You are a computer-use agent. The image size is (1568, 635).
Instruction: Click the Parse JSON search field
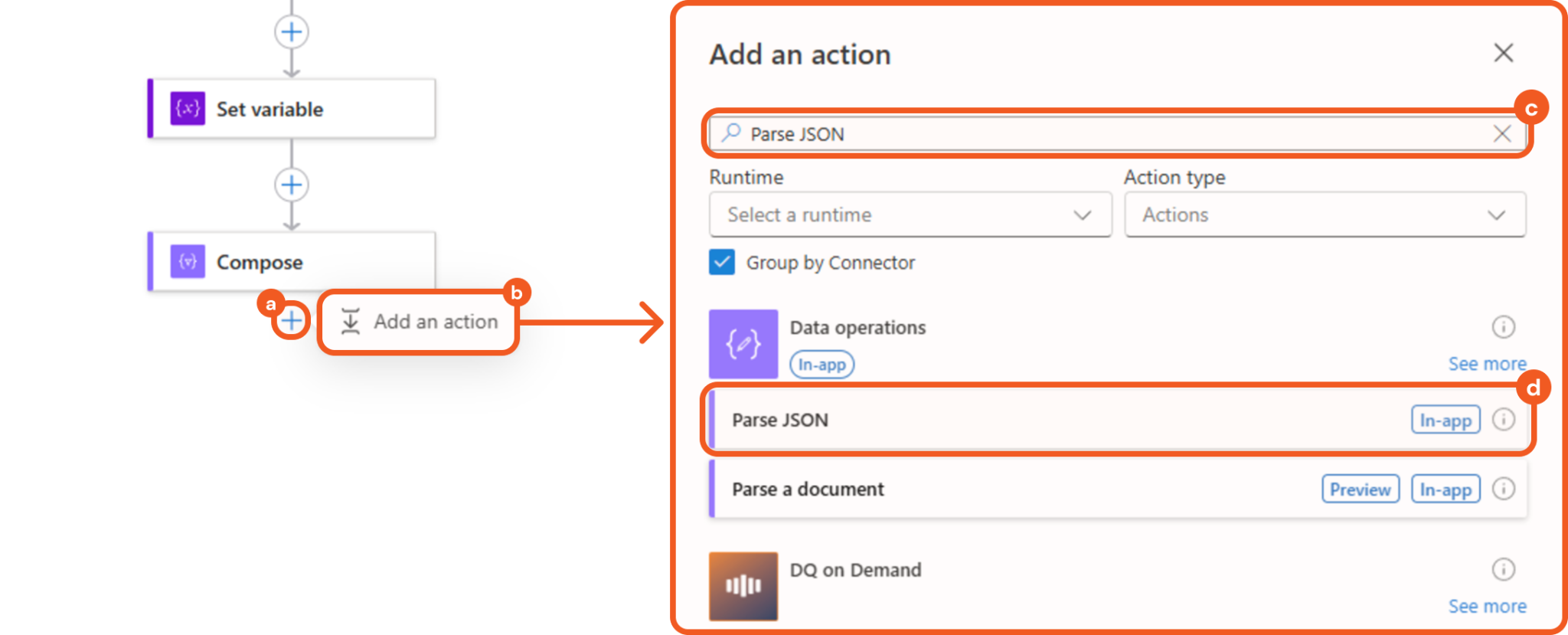coord(1110,134)
